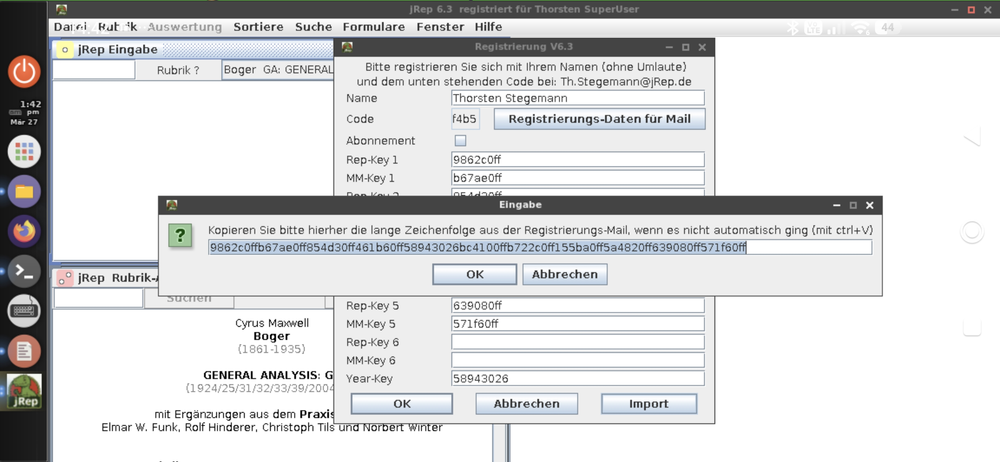Viewport: 1000px width, 462px height.
Task: Click the Year-Key input field
Action: pos(578,379)
